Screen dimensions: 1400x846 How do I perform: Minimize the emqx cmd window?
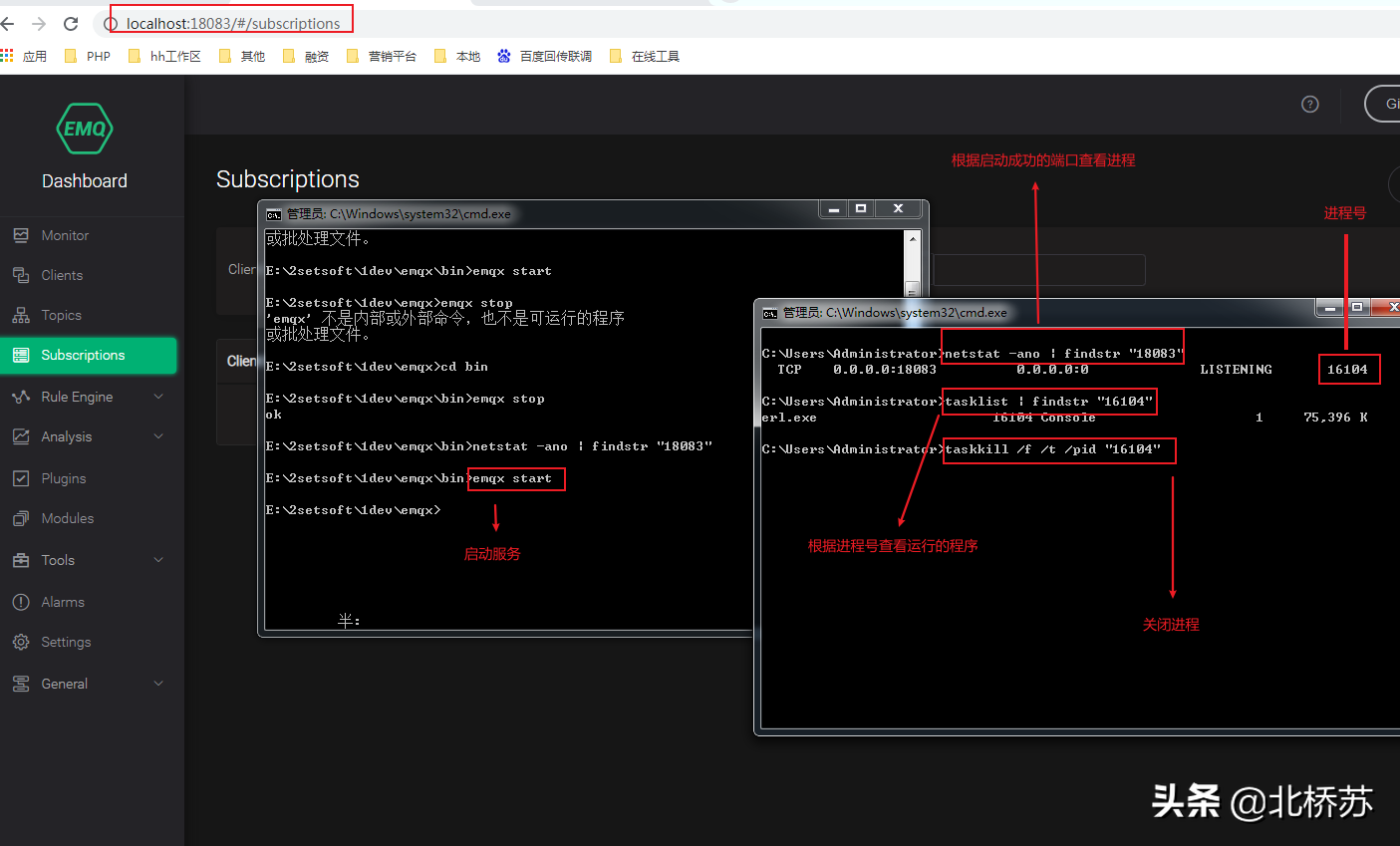point(834,209)
